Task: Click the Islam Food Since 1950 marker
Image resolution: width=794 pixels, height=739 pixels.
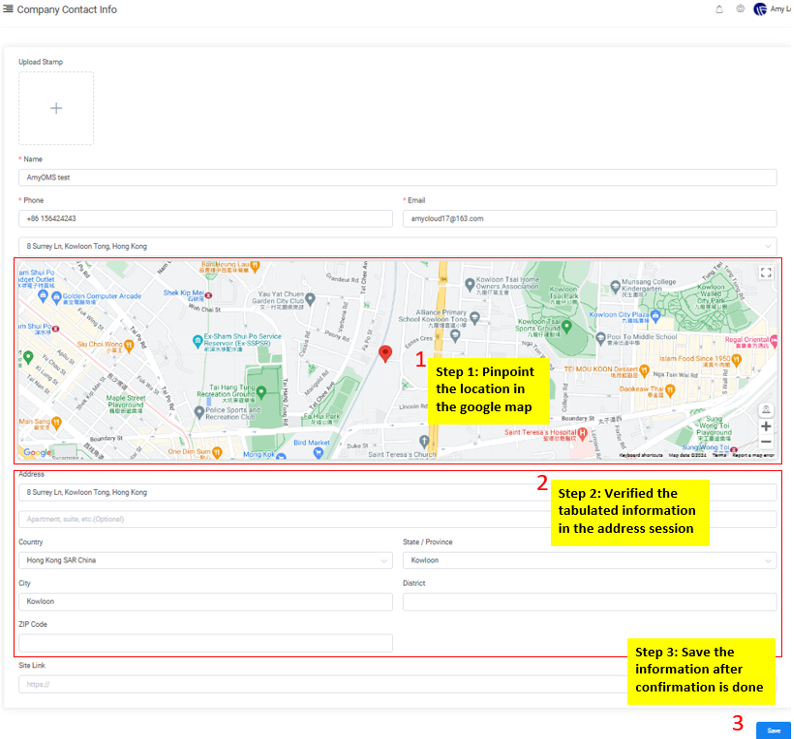Action: (x=736, y=360)
